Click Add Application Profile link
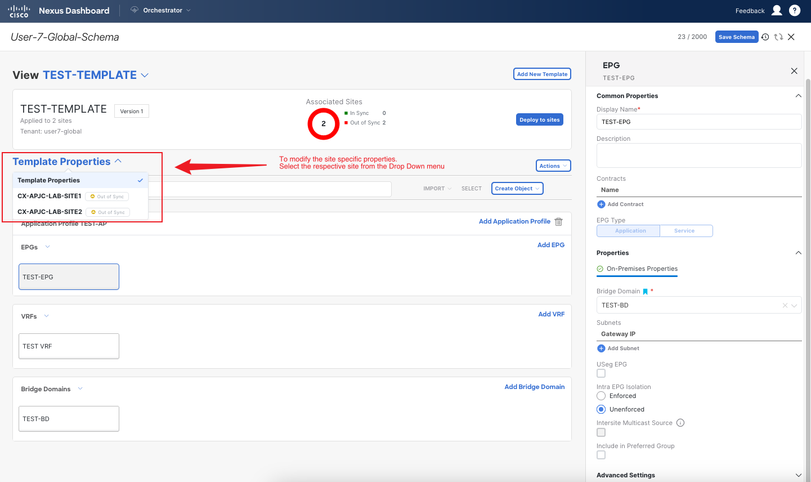The width and height of the screenshot is (811, 482). tap(514, 221)
